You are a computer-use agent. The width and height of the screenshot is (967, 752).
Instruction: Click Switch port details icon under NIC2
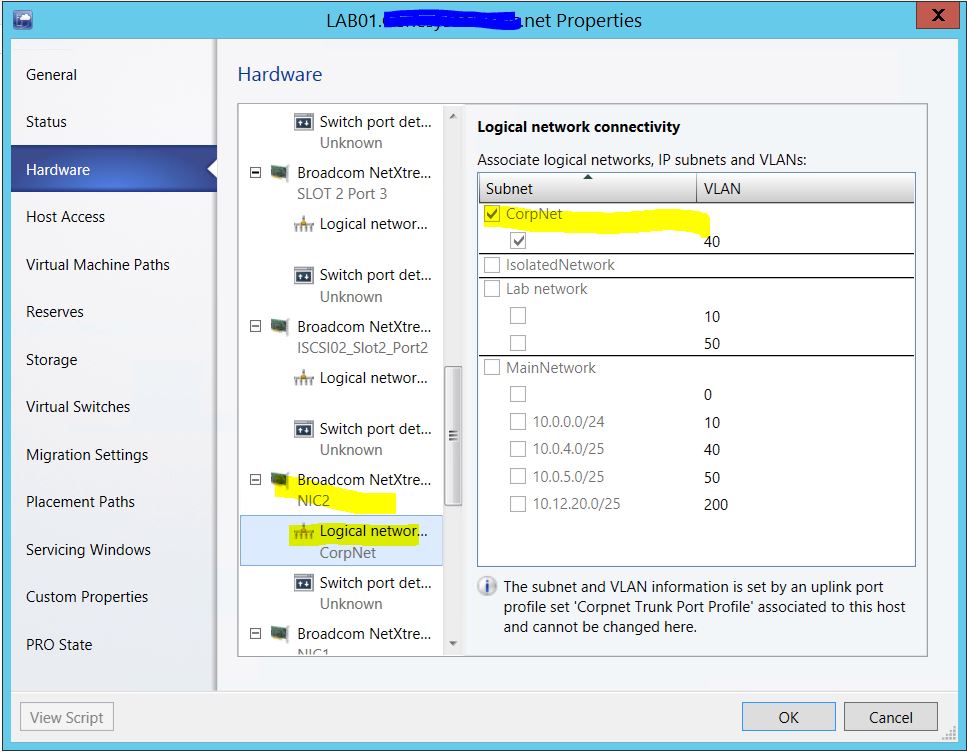304,583
